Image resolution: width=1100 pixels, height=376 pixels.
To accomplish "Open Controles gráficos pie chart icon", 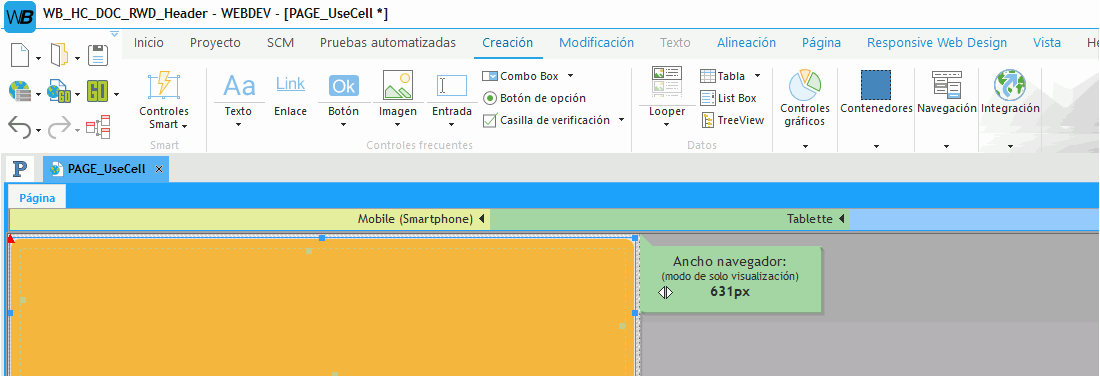I will point(805,86).
